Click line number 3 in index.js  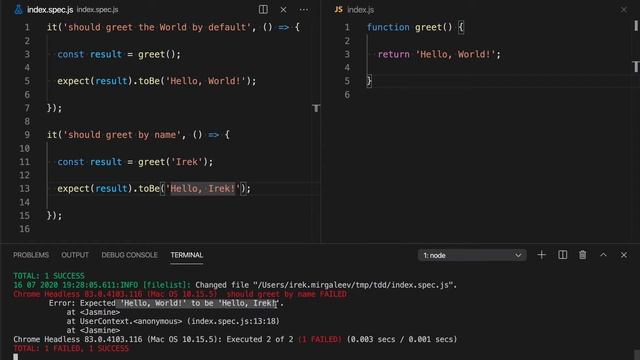coord(347,54)
